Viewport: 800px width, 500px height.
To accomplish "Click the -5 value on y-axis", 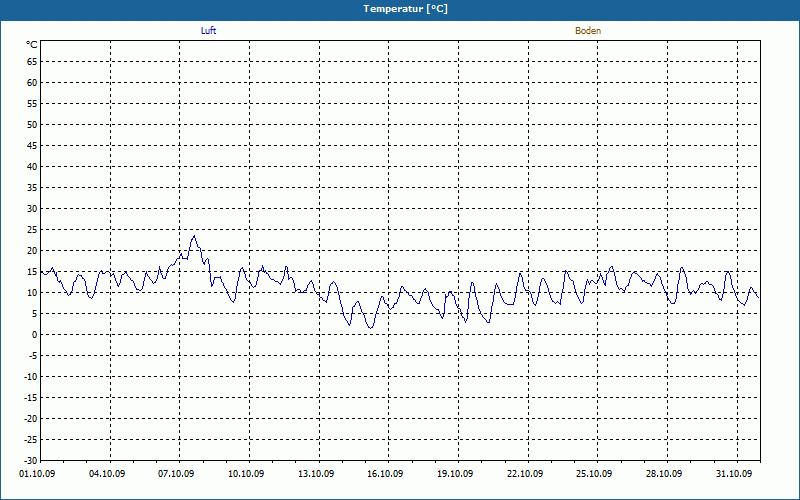I will click(33, 356).
